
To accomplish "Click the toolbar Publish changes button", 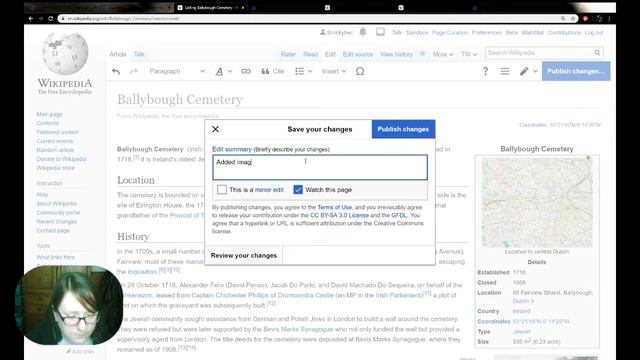I will [576, 71].
